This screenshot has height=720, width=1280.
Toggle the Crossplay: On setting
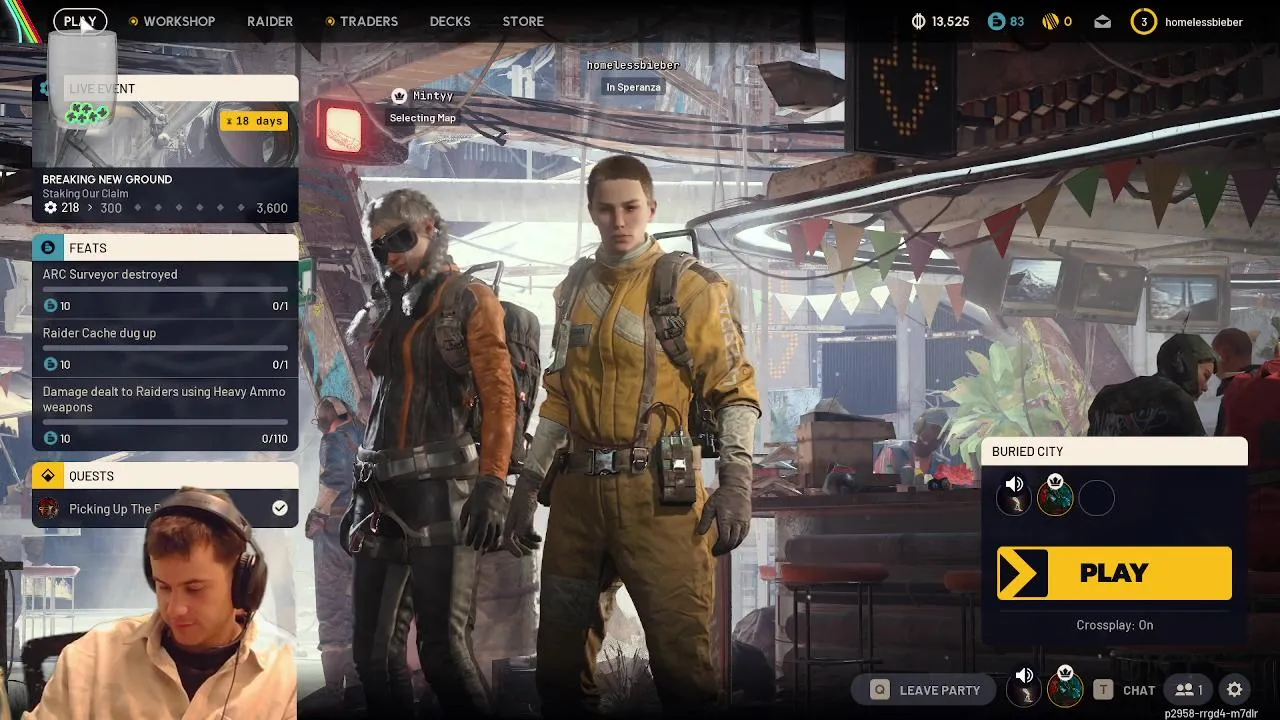(1114, 625)
